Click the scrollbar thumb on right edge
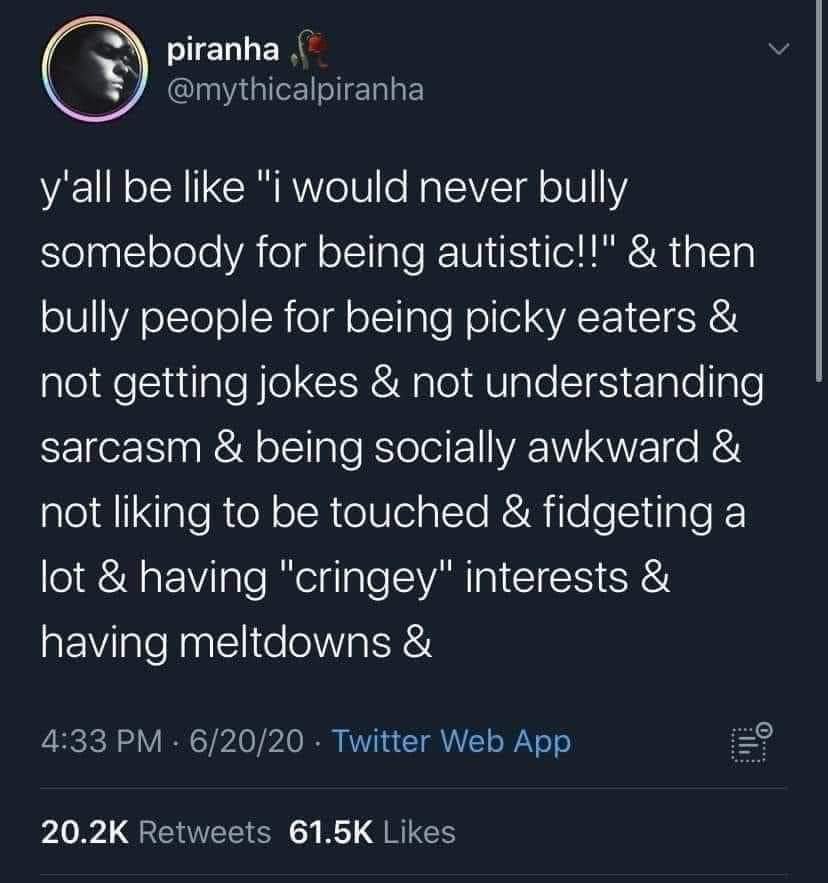This screenshot has height=883, width=828. pos(822,190)
